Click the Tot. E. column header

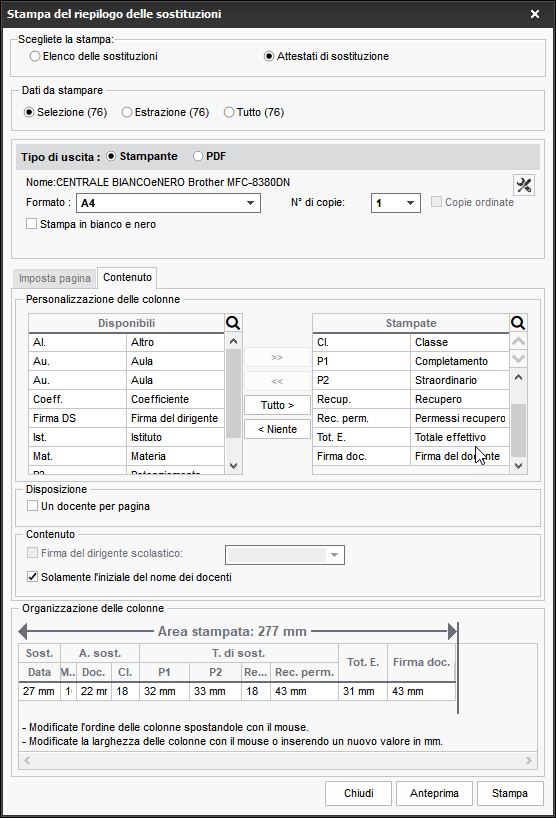click(x=363, y=662)
